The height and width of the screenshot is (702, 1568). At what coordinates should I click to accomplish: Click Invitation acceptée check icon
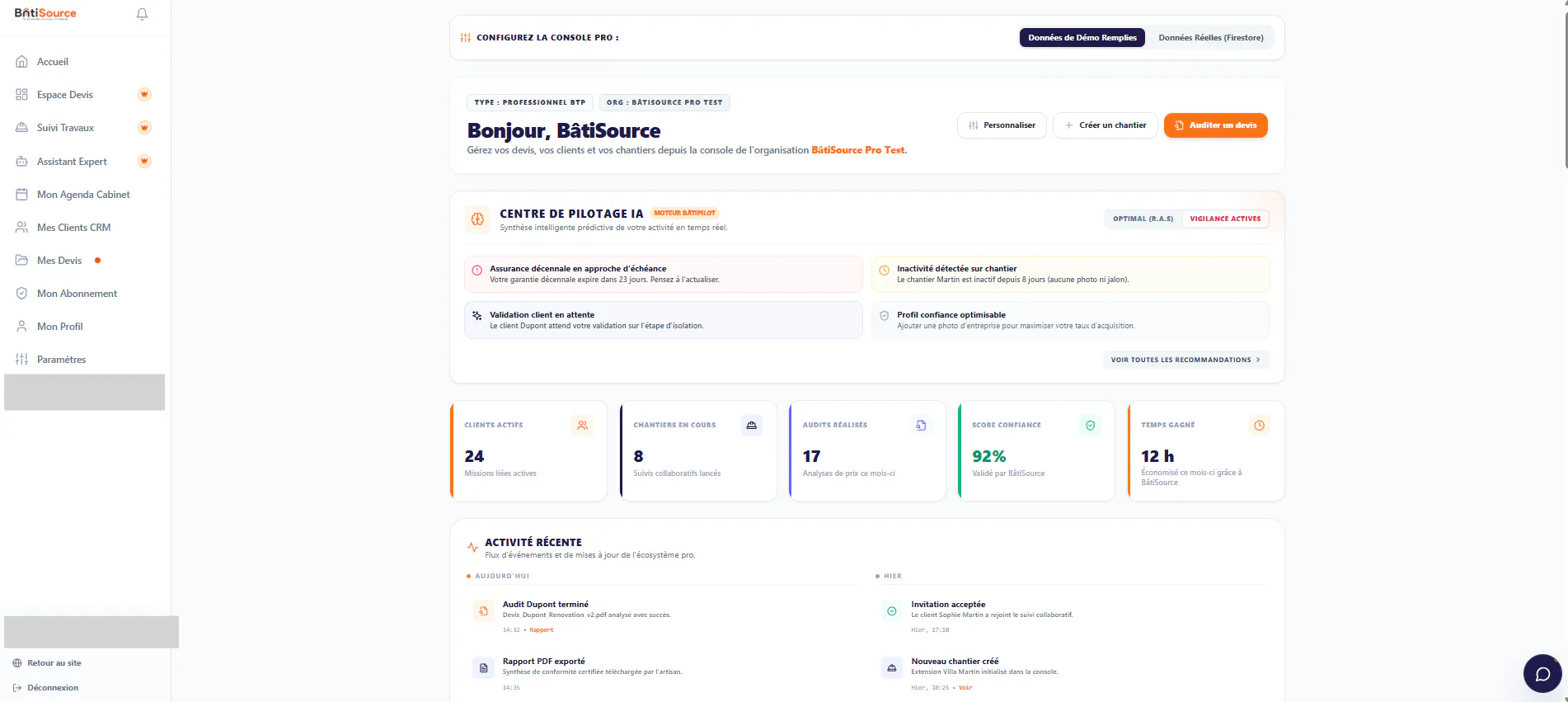coord(891,611)
